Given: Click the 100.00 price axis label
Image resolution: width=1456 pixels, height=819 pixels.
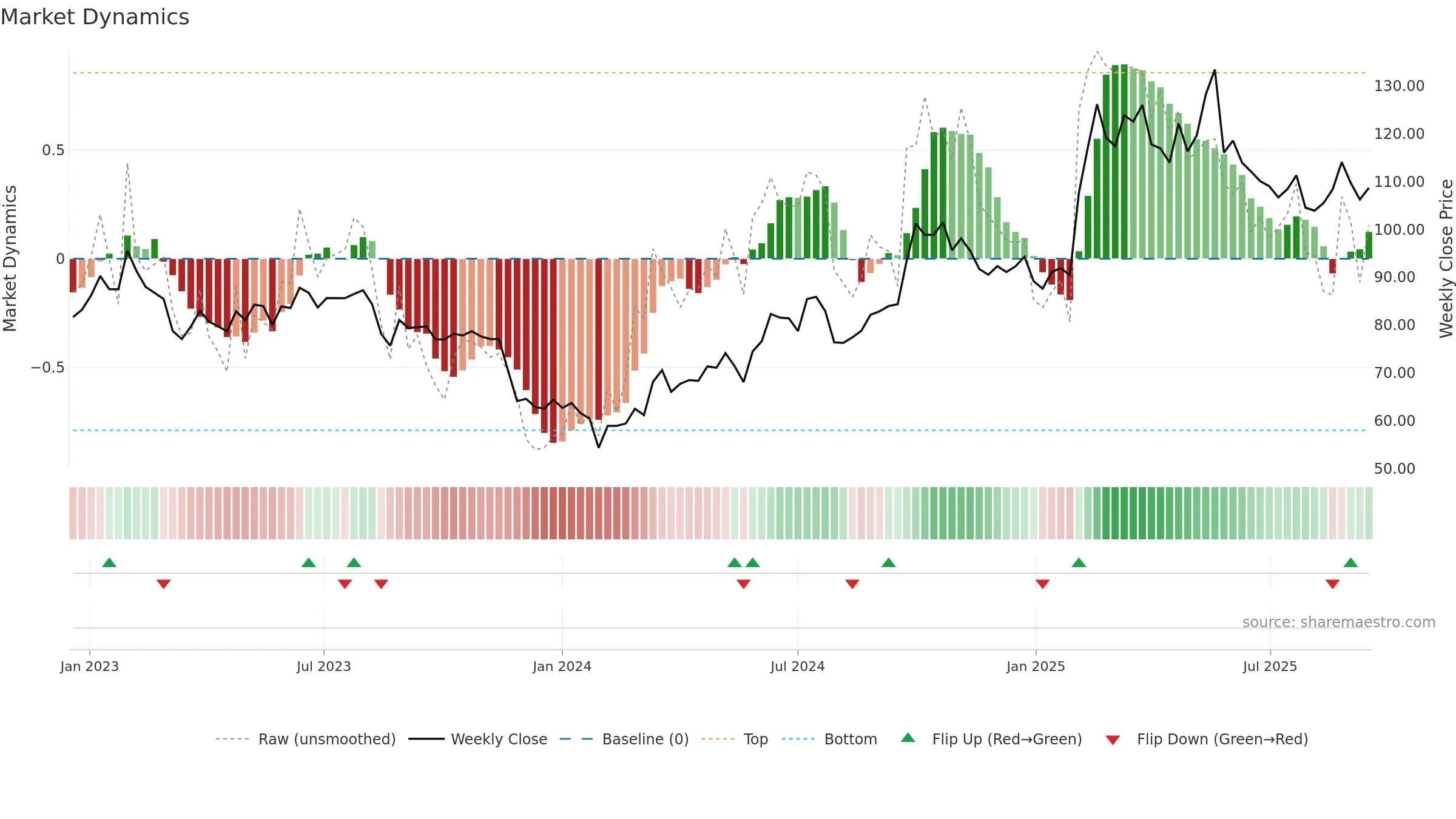Looking at the screenshot, I should point(1400,230).
